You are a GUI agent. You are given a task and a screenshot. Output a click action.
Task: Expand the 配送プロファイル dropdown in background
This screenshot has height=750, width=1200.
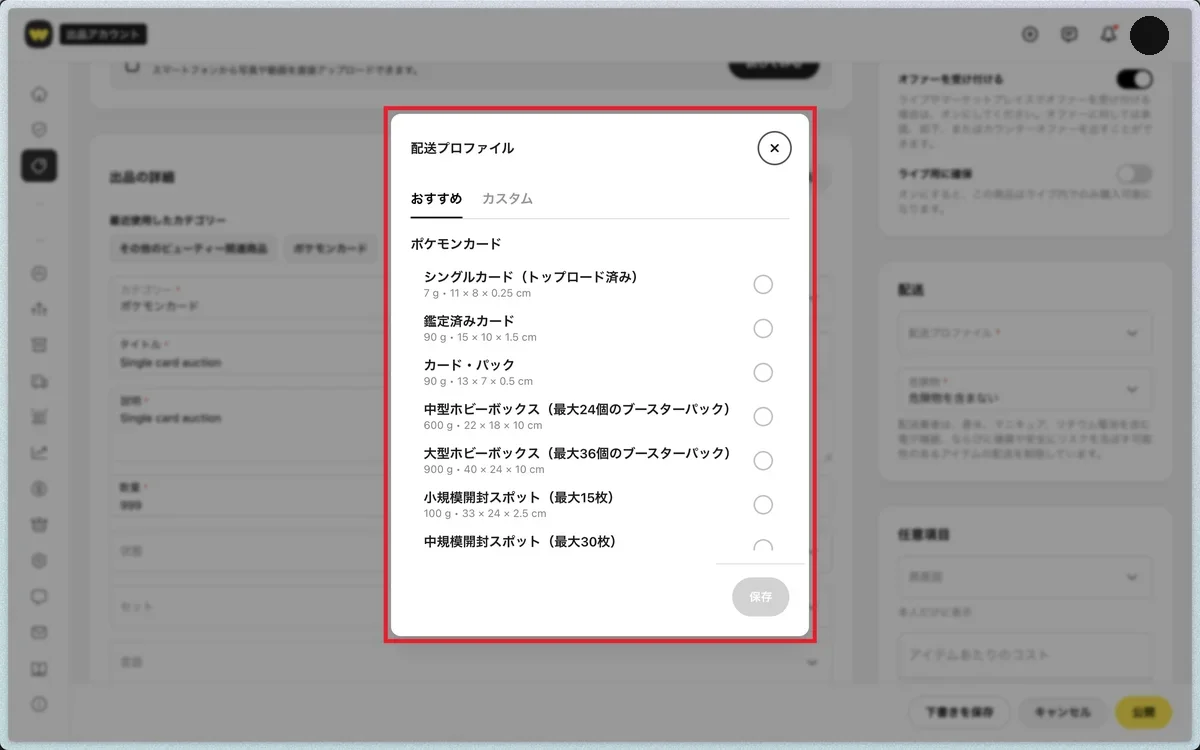click(1023, 332)
